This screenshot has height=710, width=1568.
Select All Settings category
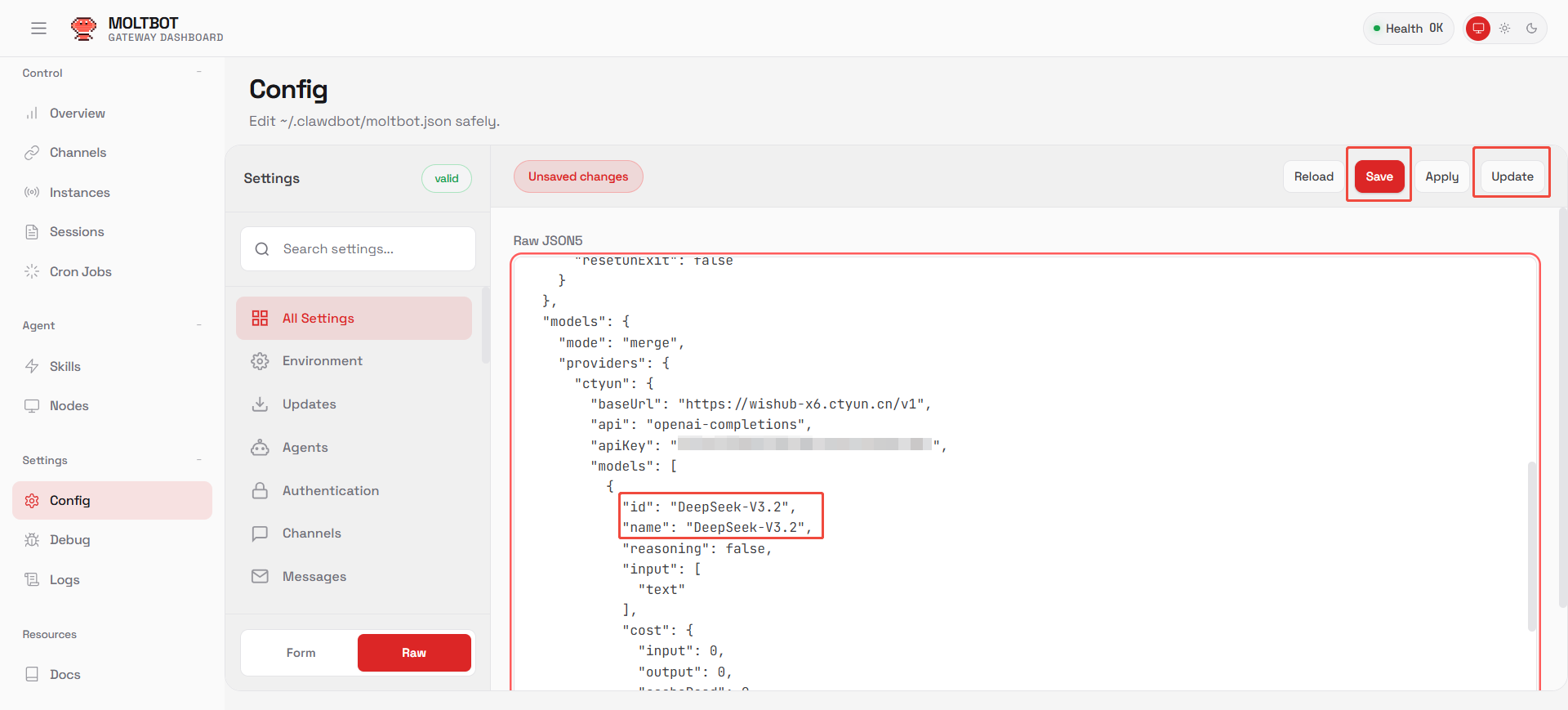[354, 319]
